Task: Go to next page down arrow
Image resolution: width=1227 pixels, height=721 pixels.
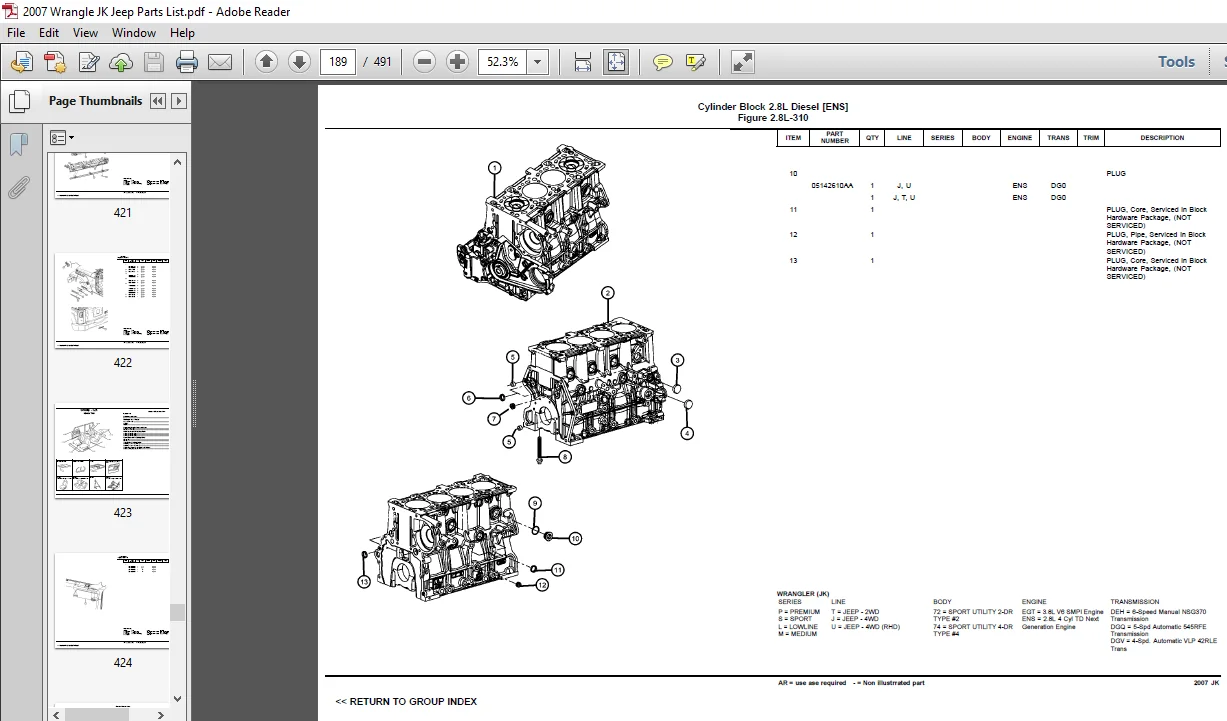Action: [x=299, y=62]
